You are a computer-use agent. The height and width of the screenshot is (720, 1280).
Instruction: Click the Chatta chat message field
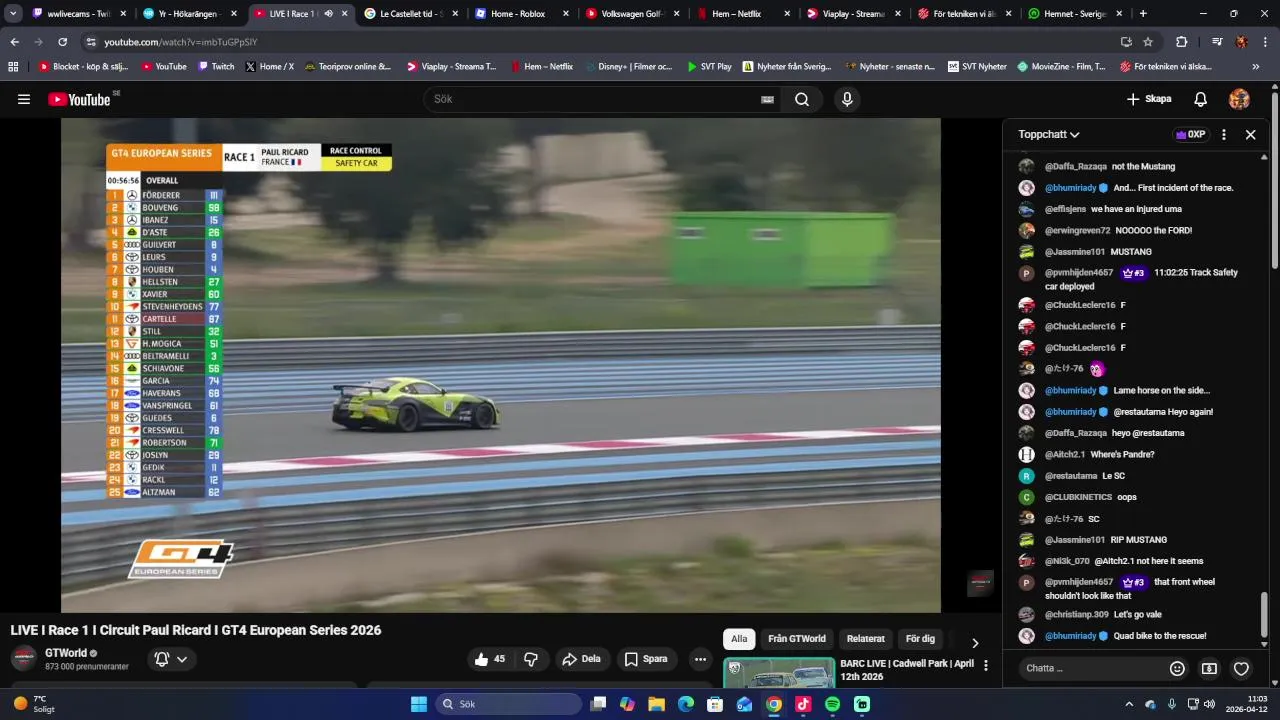[1090, 668]
